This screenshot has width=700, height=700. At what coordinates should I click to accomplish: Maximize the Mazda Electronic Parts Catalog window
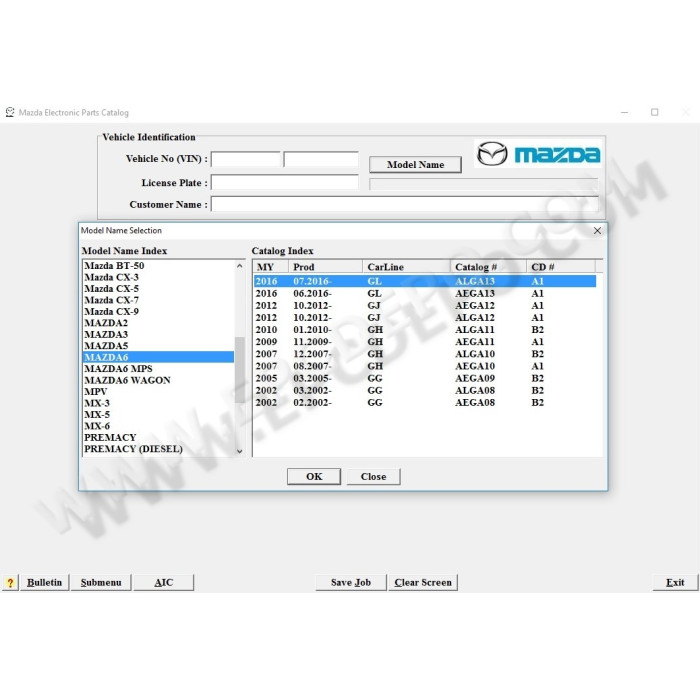point(654,112)
